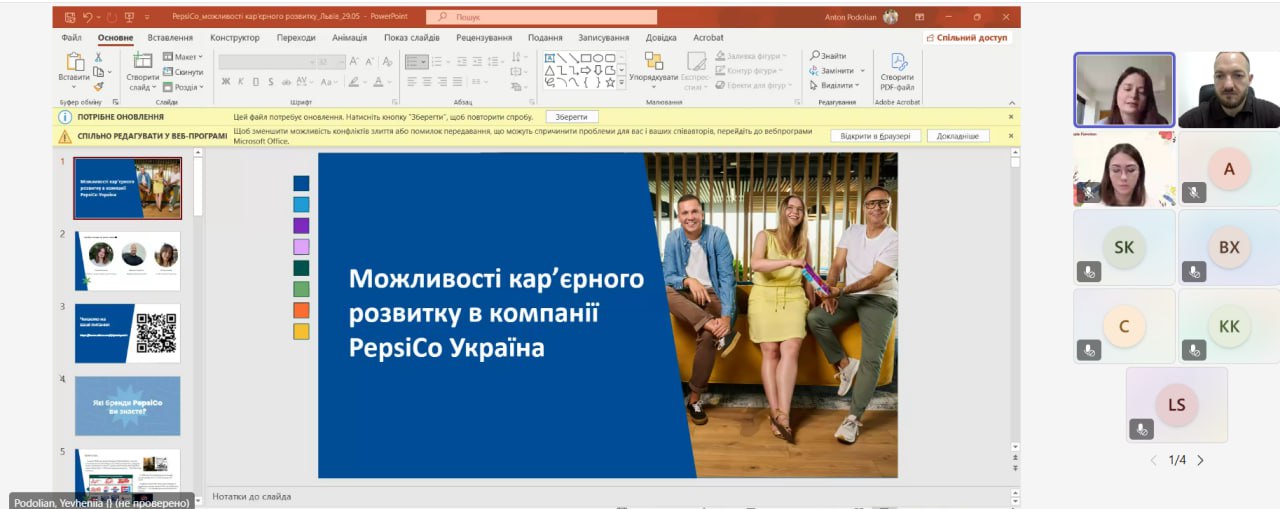Create PDF file via Adobe Acrobat
Screen dimensions: 1280x509
(x=897, y=70)
